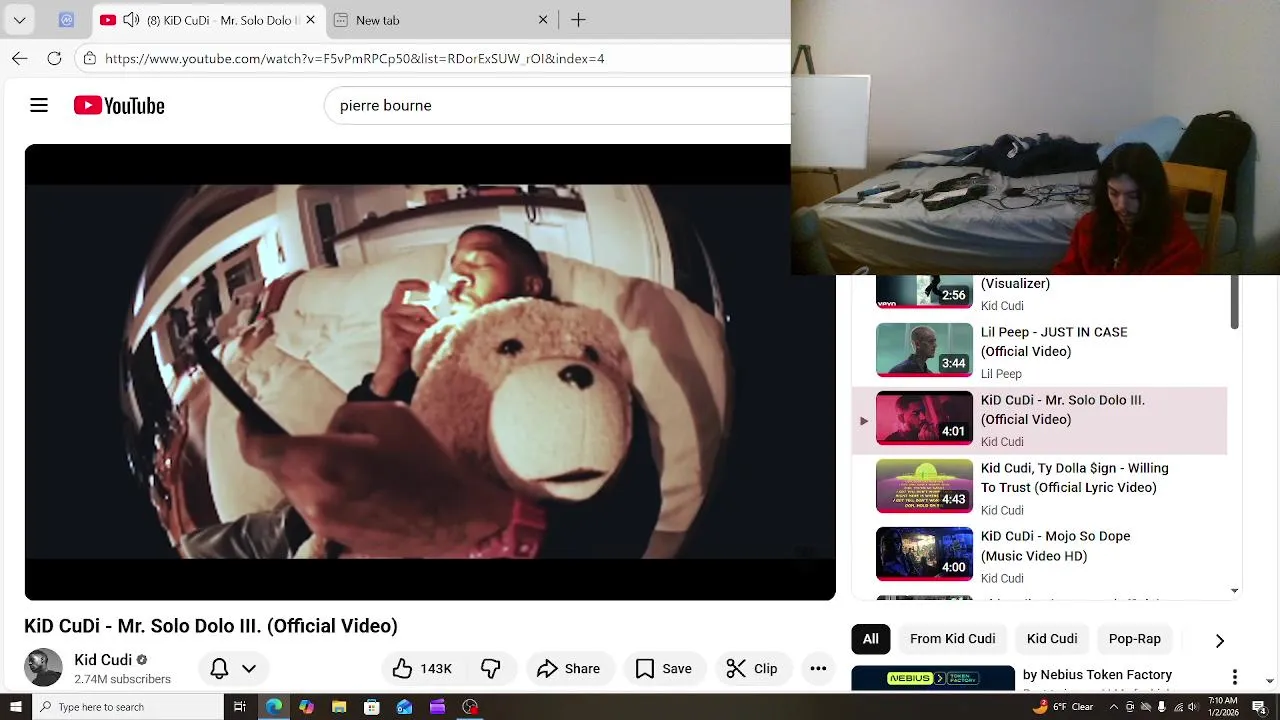
Task: Open the weather widget showing 6°F Clear
Action: (1063, 706)
